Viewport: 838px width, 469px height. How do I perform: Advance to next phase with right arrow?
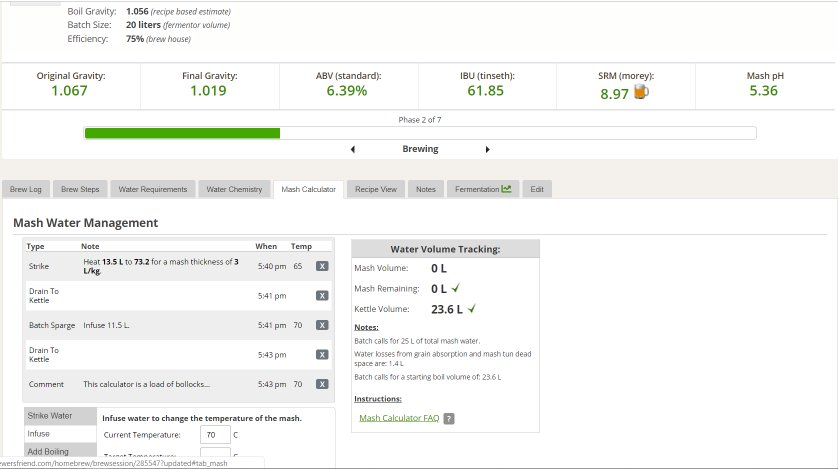(x=487, y=150)
